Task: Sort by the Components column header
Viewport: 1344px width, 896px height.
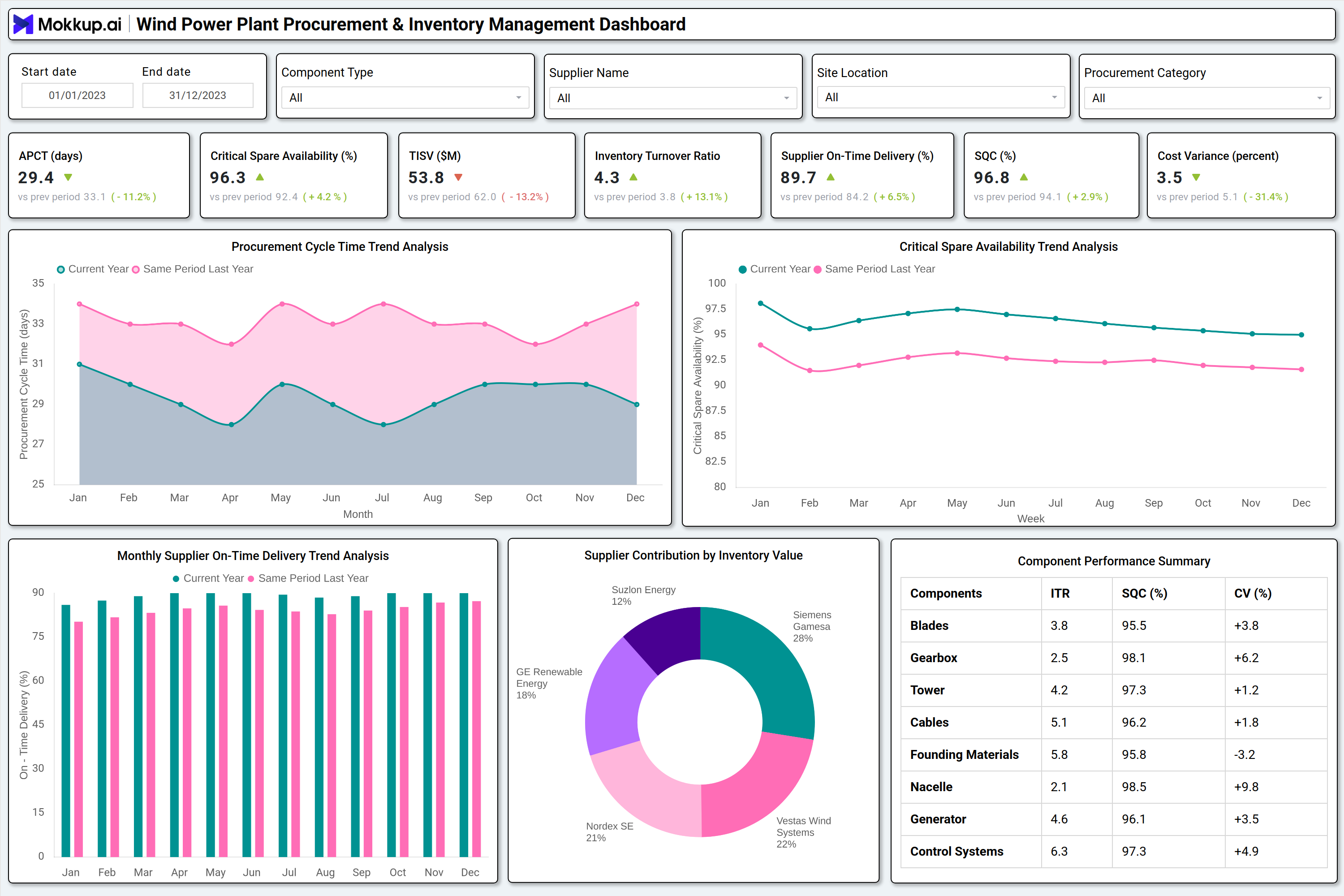Action: point(946,594)
